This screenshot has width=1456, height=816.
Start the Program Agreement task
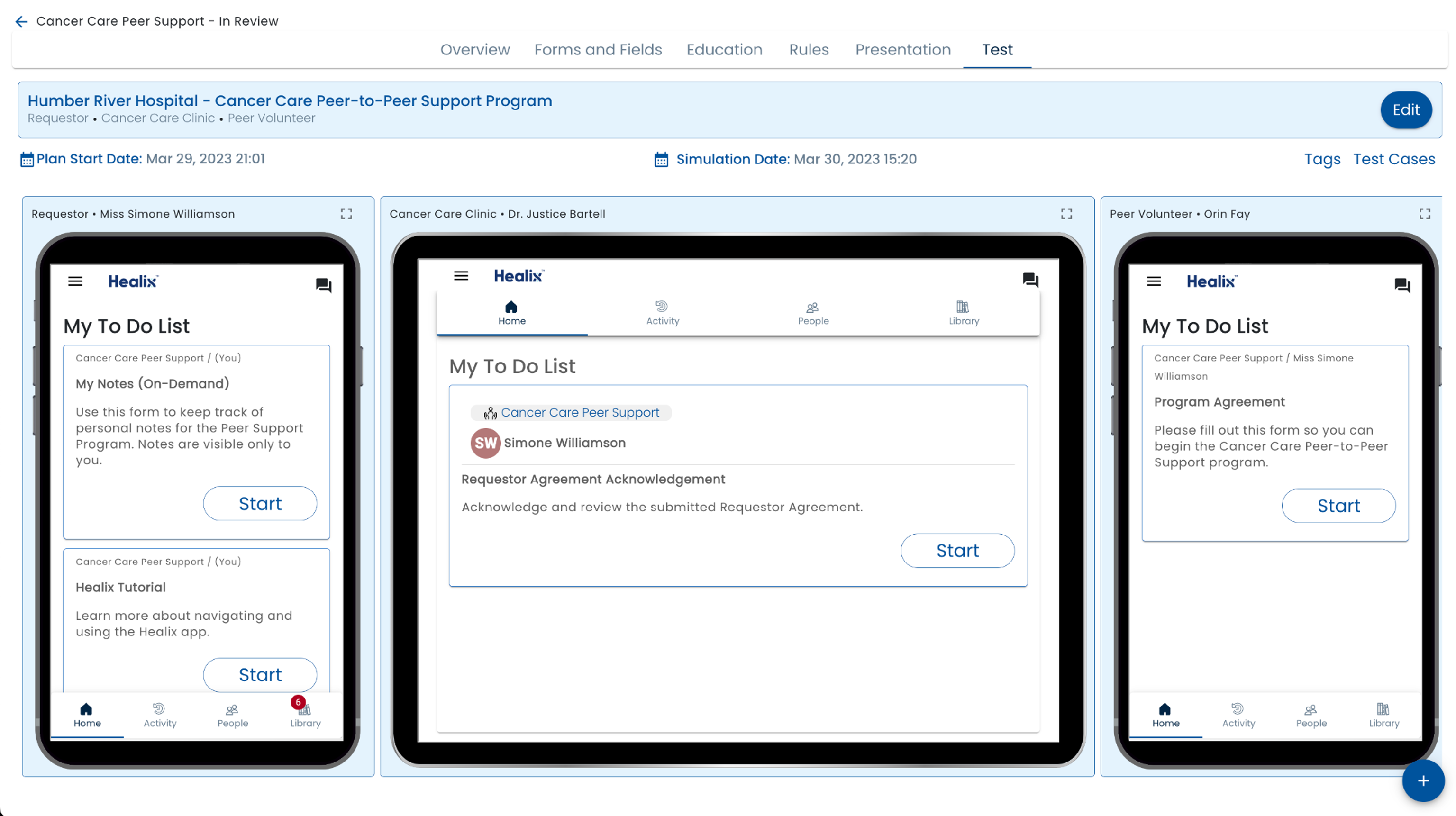pos(1338,506)
